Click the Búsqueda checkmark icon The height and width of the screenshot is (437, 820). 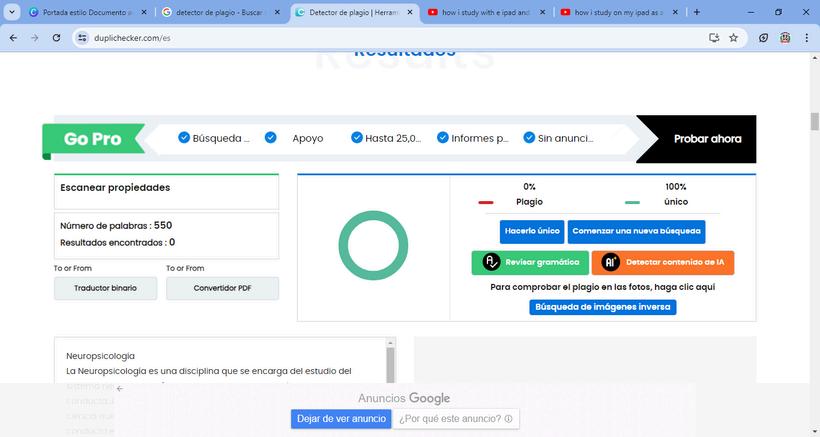coord(184,137)
